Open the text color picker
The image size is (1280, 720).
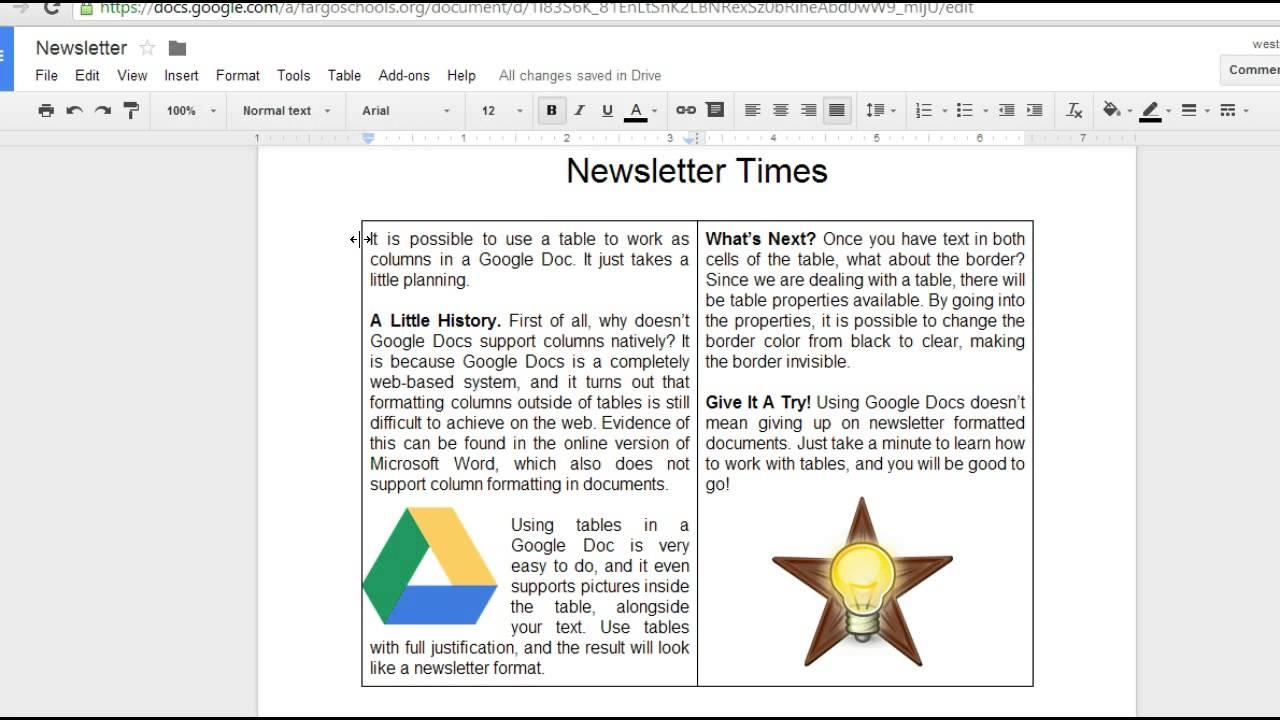pos(641,111)
